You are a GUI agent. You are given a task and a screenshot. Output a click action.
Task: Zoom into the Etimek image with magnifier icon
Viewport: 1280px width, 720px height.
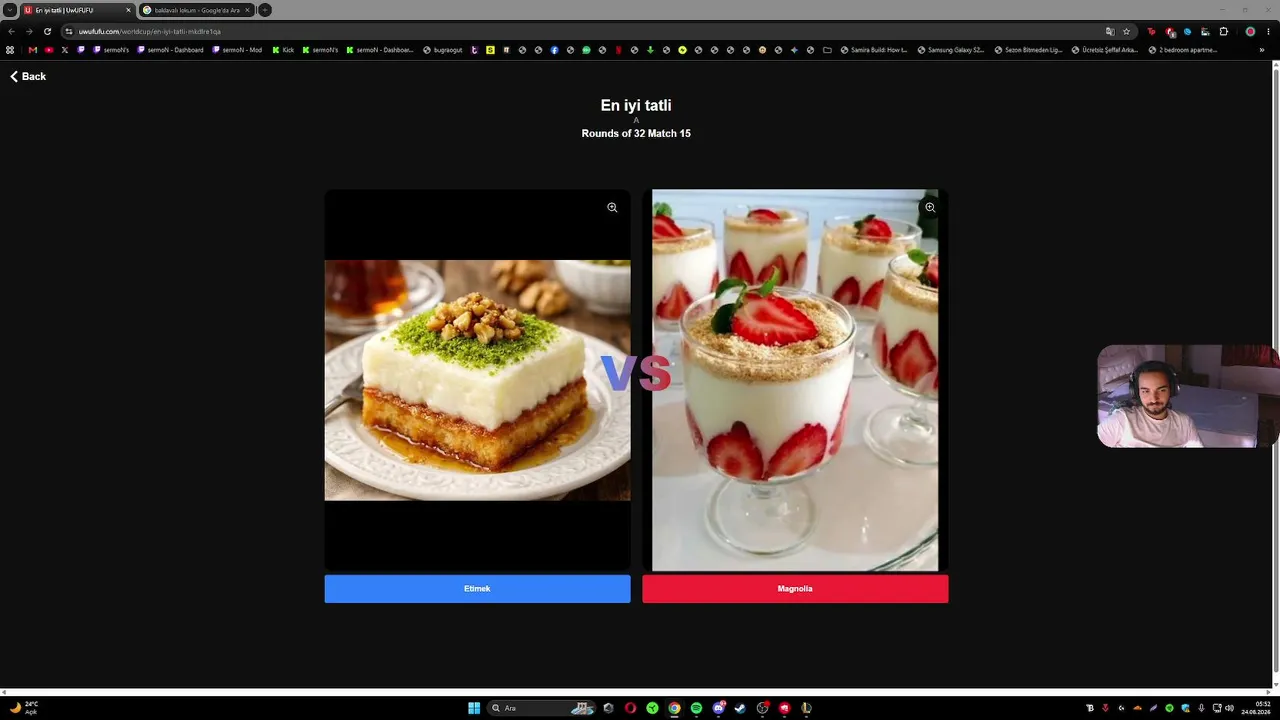point(612,208)
